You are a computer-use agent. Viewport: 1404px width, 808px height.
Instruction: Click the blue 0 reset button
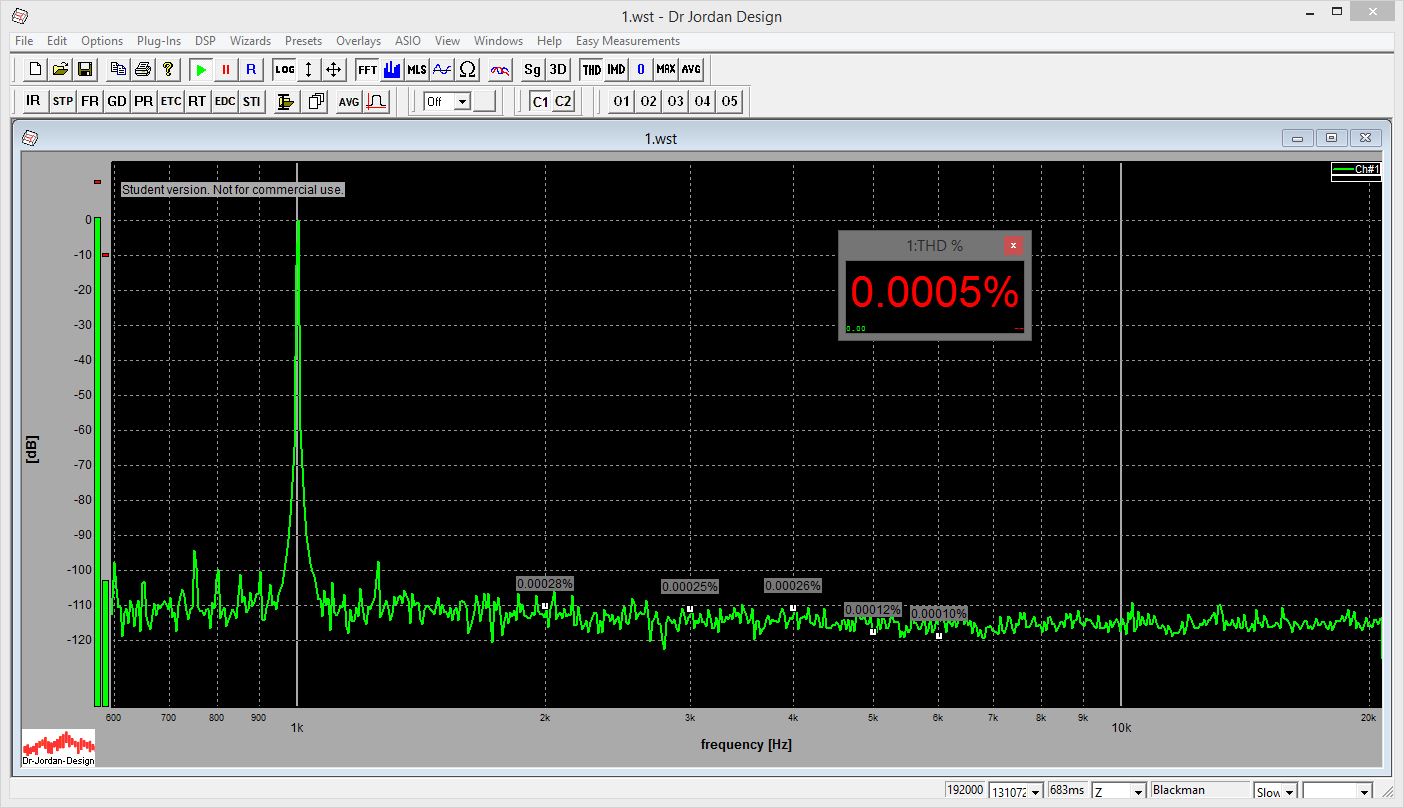click(x=641, y=69)
